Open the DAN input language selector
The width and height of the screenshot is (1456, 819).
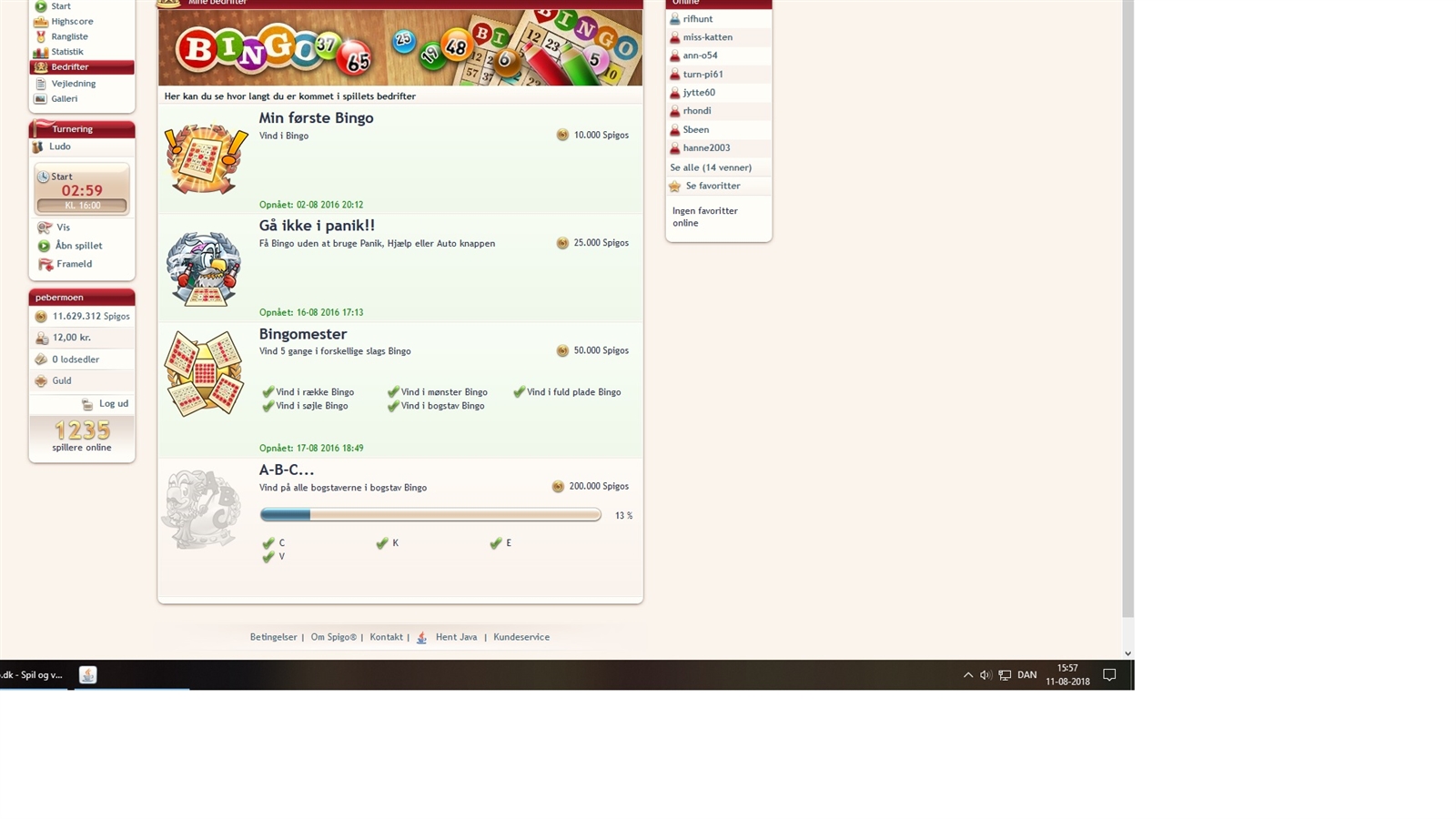coord(1026,675)
